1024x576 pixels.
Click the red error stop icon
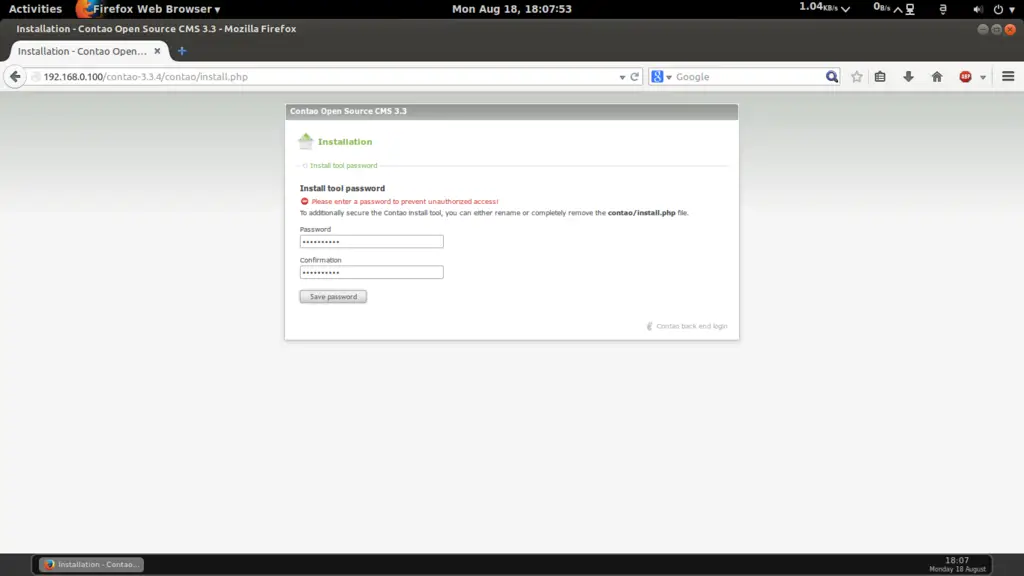(x=304, y=201)
